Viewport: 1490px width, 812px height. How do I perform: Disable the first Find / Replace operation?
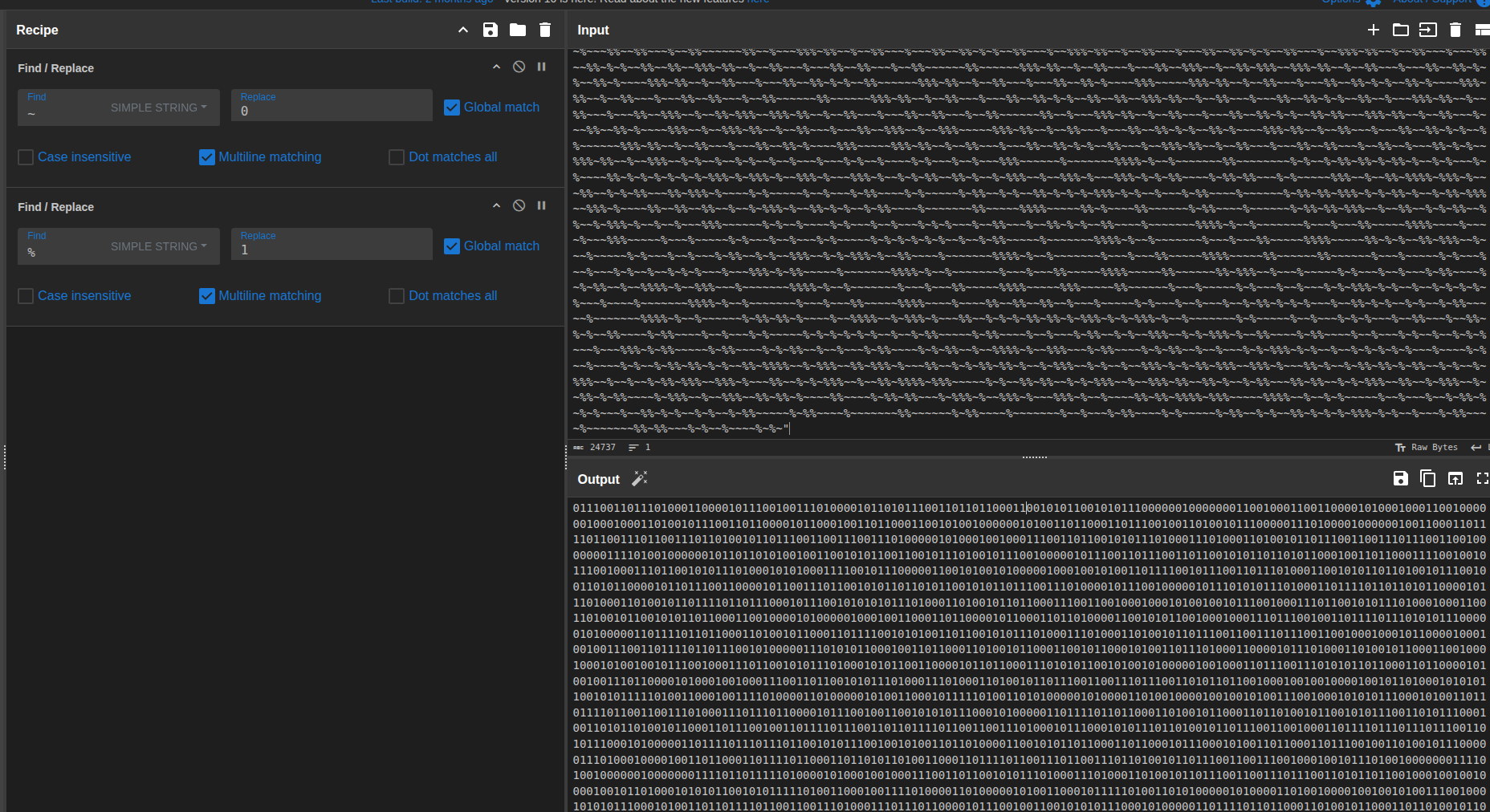click(519, 67)
